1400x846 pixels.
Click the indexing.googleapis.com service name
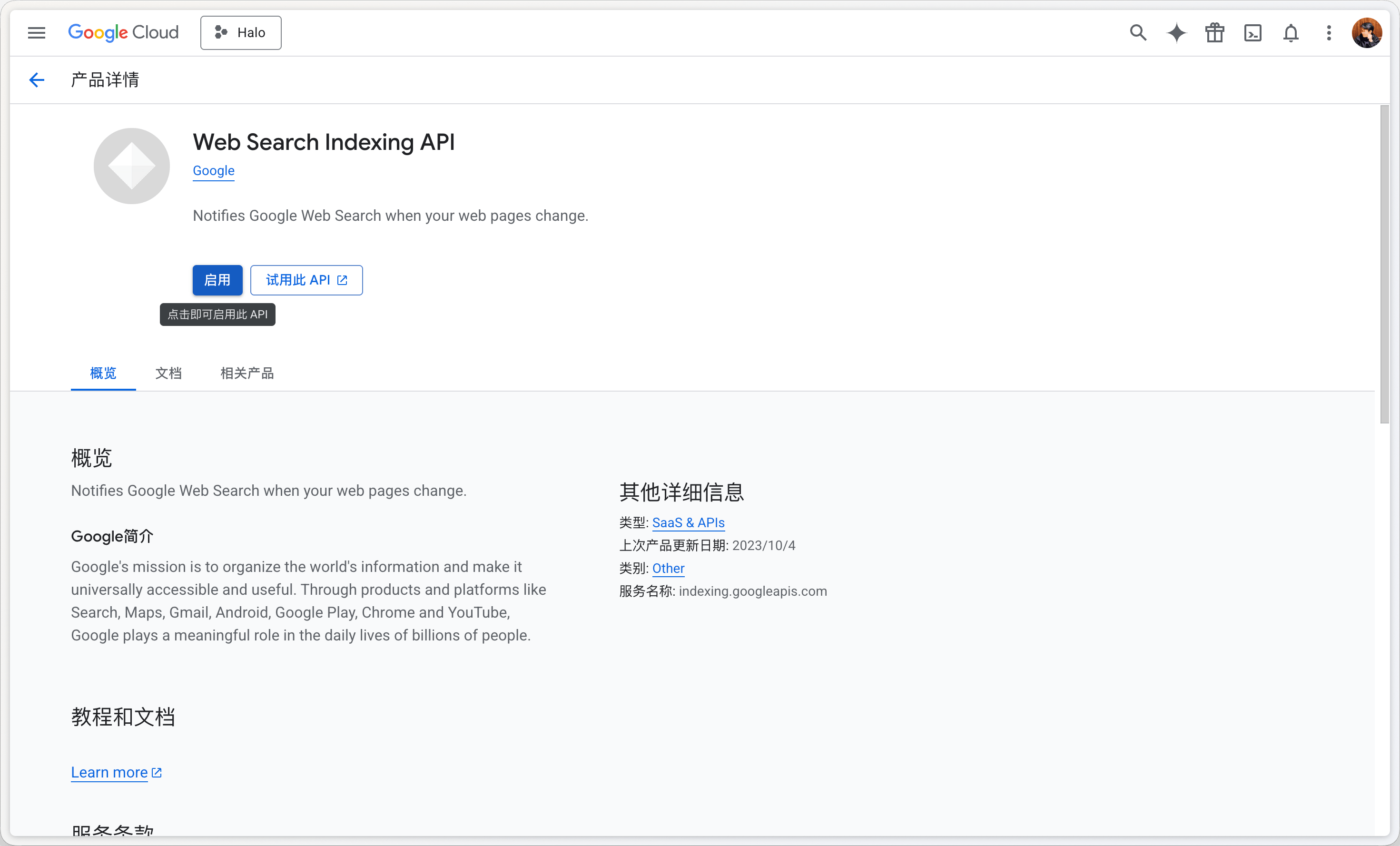coord(753,591)
